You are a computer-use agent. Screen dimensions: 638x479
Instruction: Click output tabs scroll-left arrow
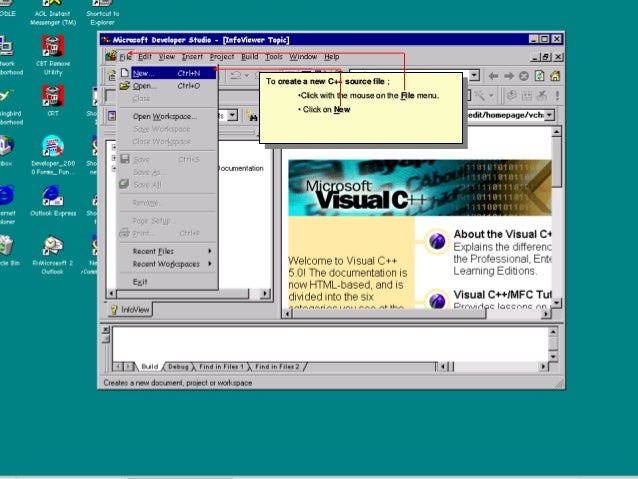click(x=118, y=367)
